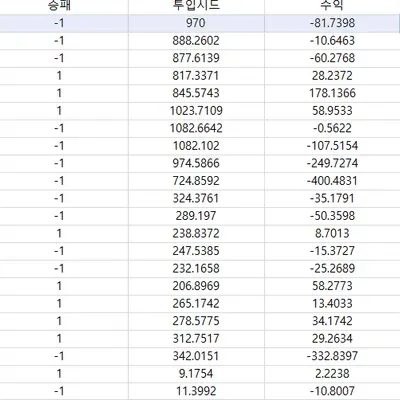Click the 206.8969 seed cell
This screenshot has width=400, height=400.
(196, 286)
